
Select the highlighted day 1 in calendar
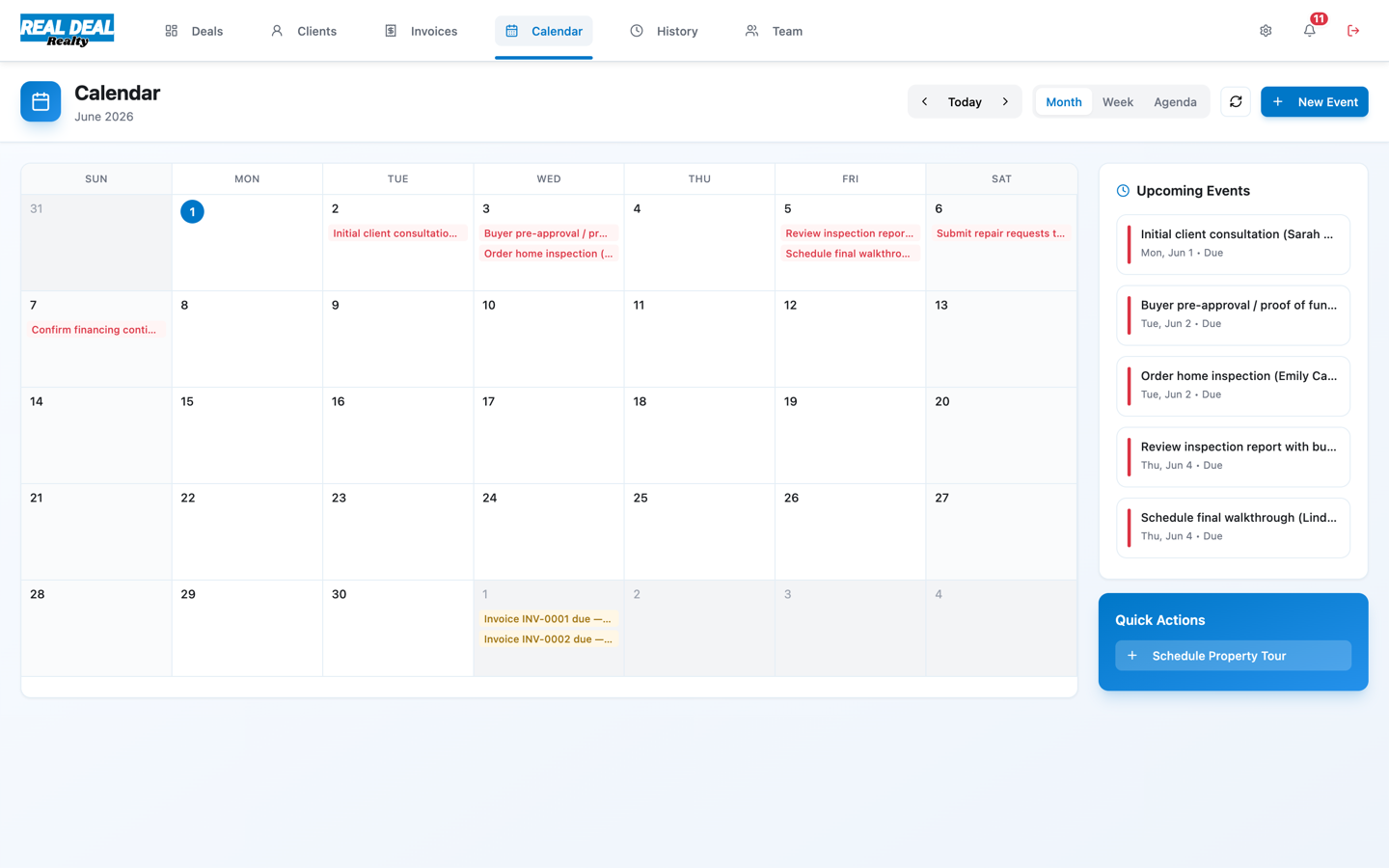(x=192, y=211)
